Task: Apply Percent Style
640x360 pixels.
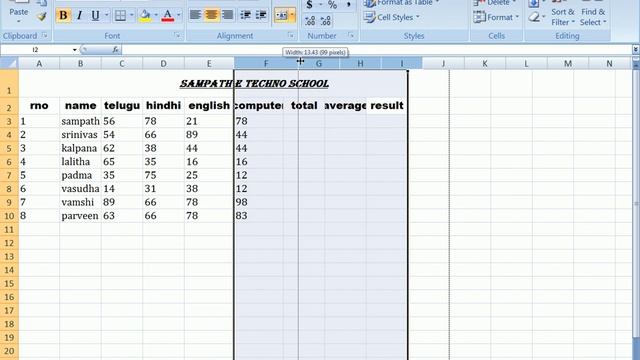Action: click(x=333, y=4)
